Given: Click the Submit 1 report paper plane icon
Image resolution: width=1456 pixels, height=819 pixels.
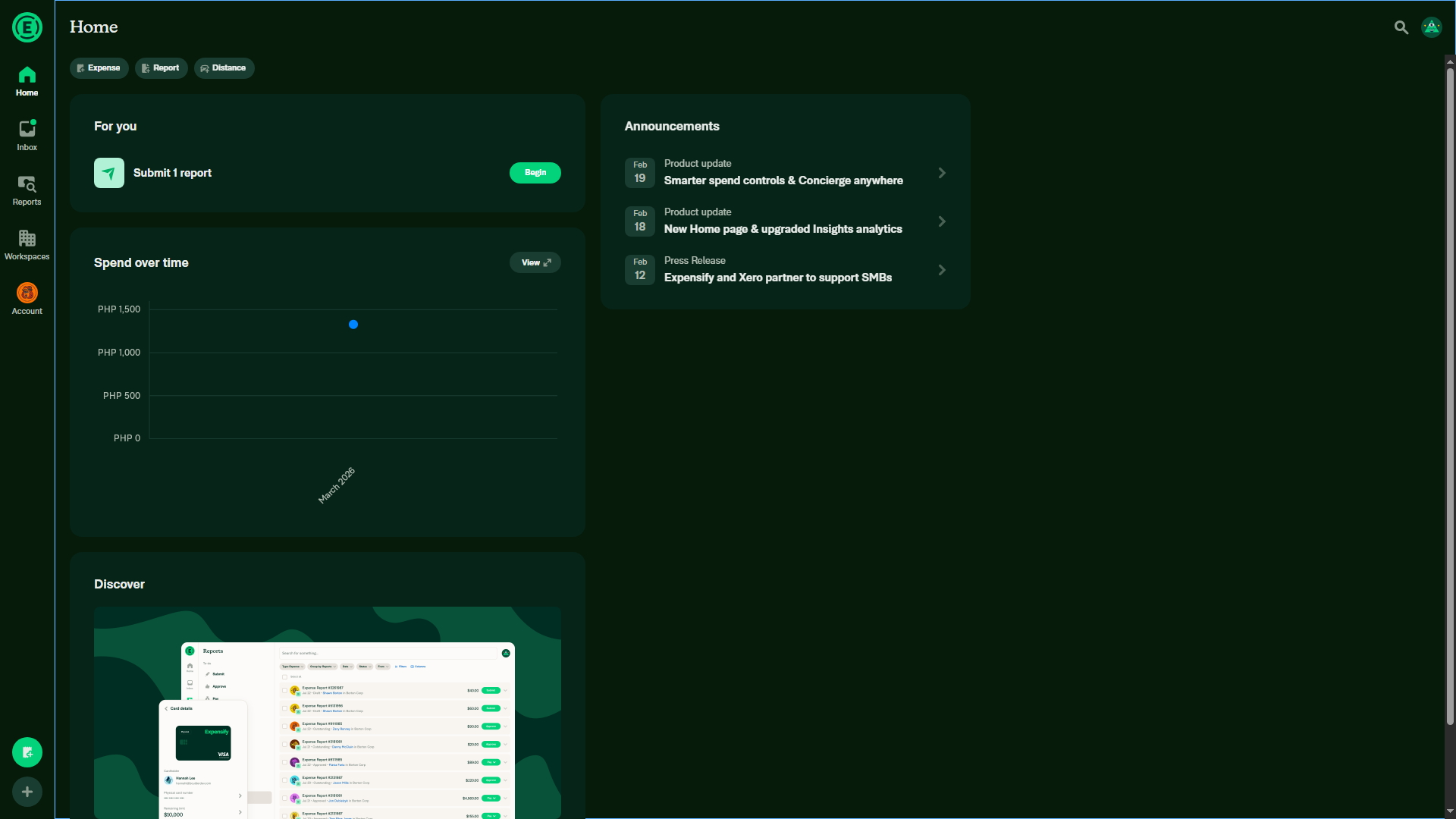Looking at the screenshot, I should pyautogui.click(x=109, y=173).
